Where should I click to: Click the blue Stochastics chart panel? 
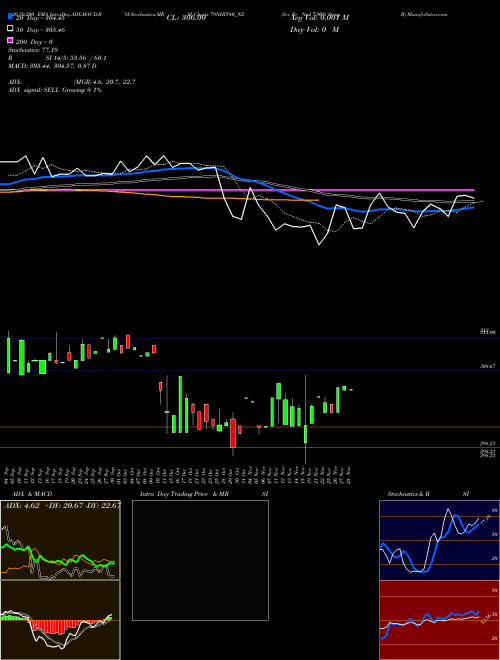point(439,540)
